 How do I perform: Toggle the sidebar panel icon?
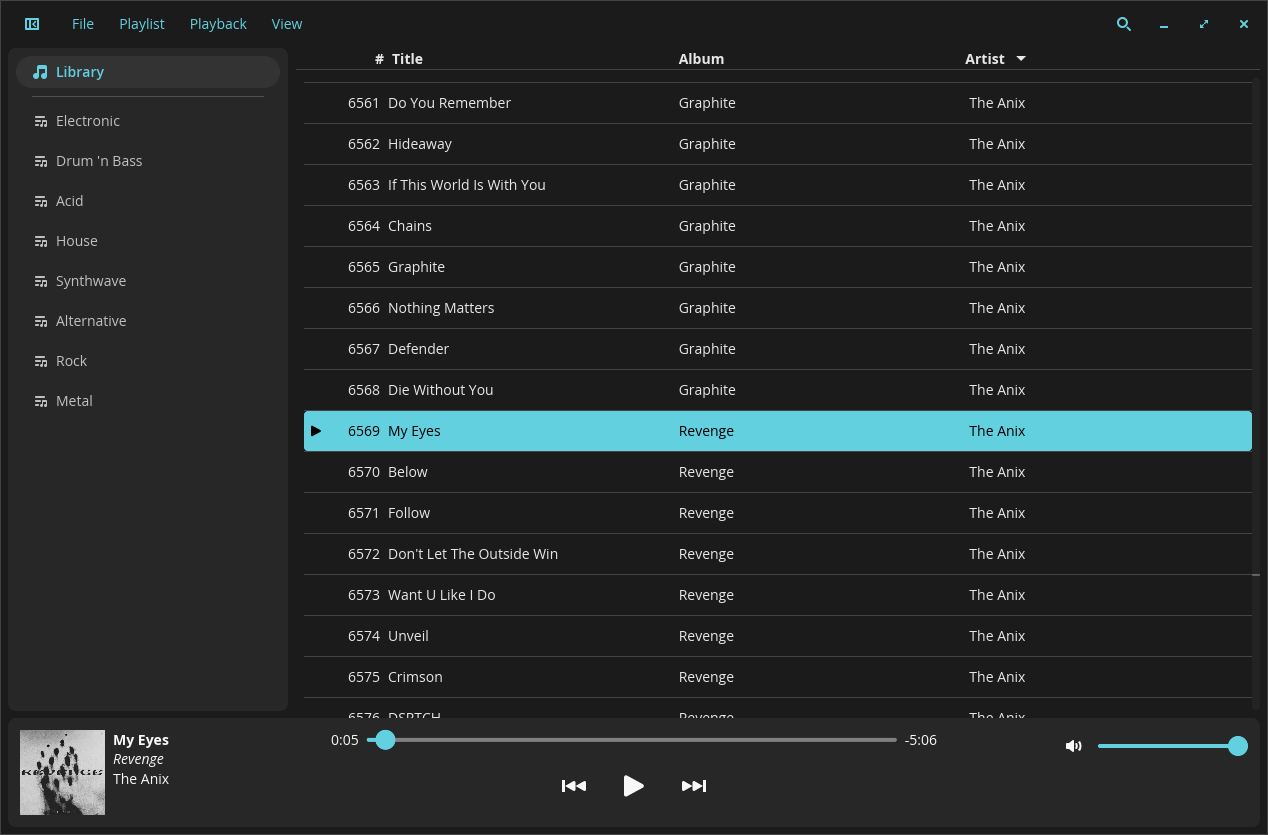point(32,24)
